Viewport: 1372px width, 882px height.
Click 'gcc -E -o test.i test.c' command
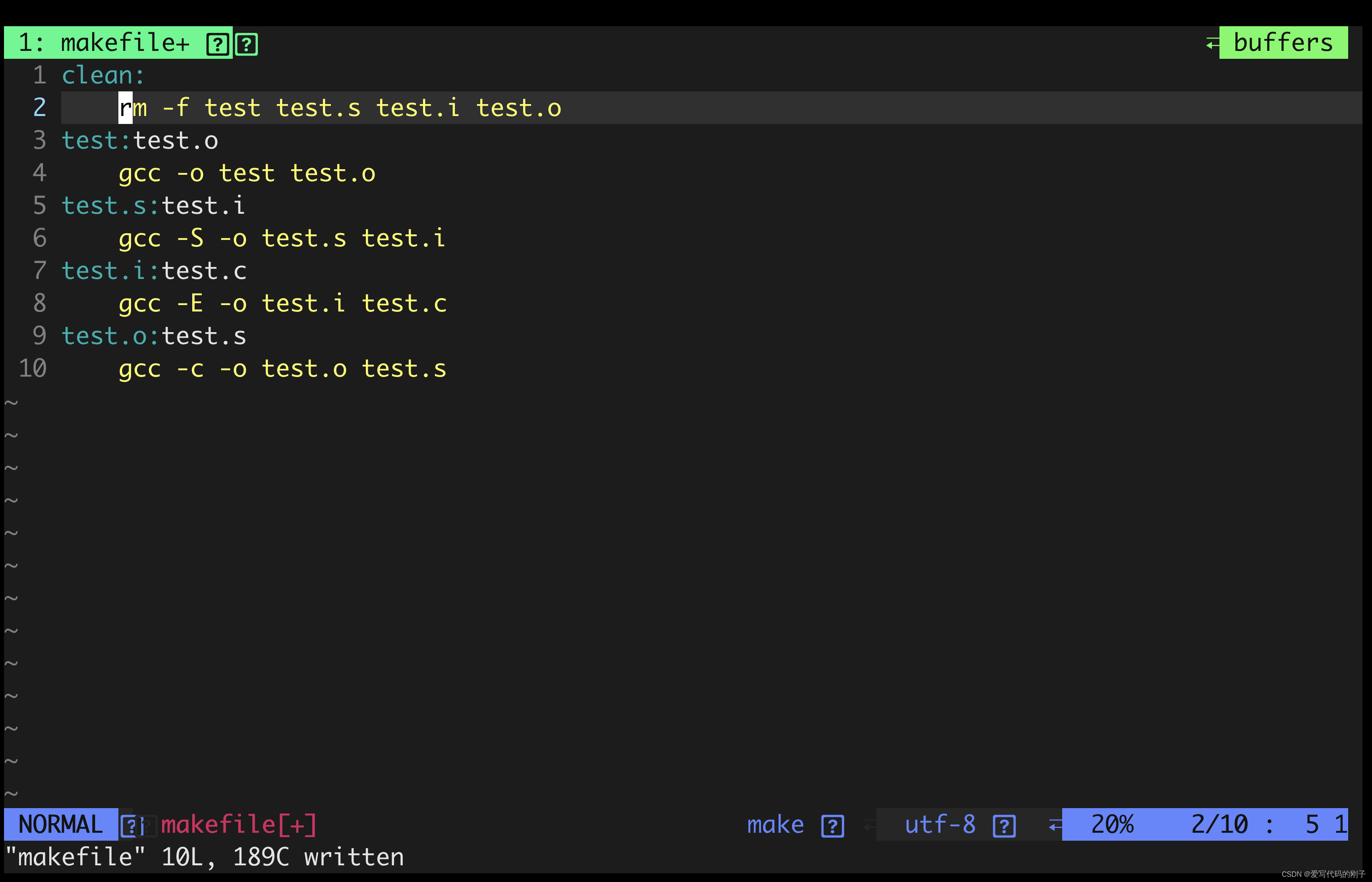[282, 304]
